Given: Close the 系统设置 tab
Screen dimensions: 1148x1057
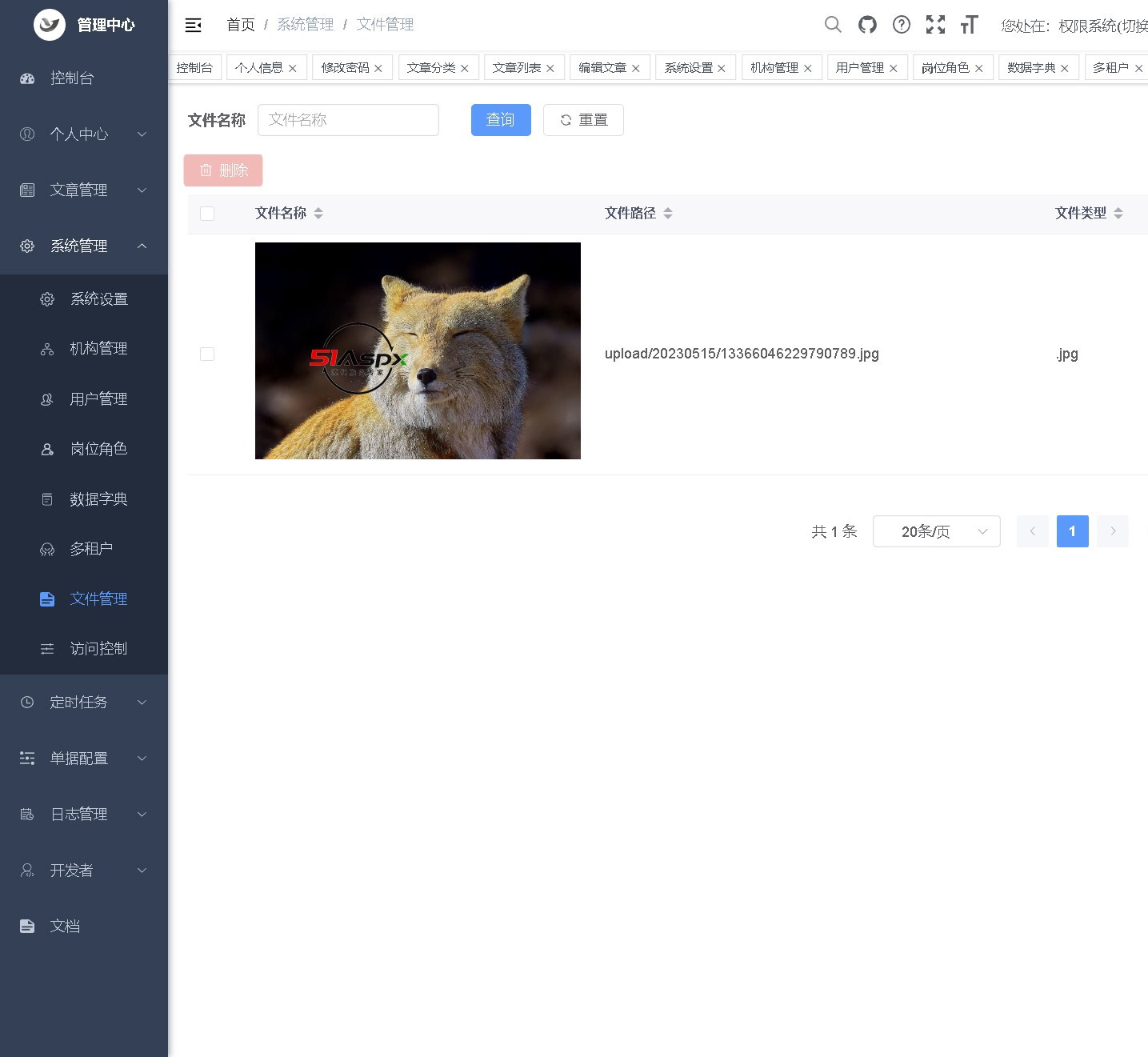Looking at the screenshot, I should tap(722, 69).
